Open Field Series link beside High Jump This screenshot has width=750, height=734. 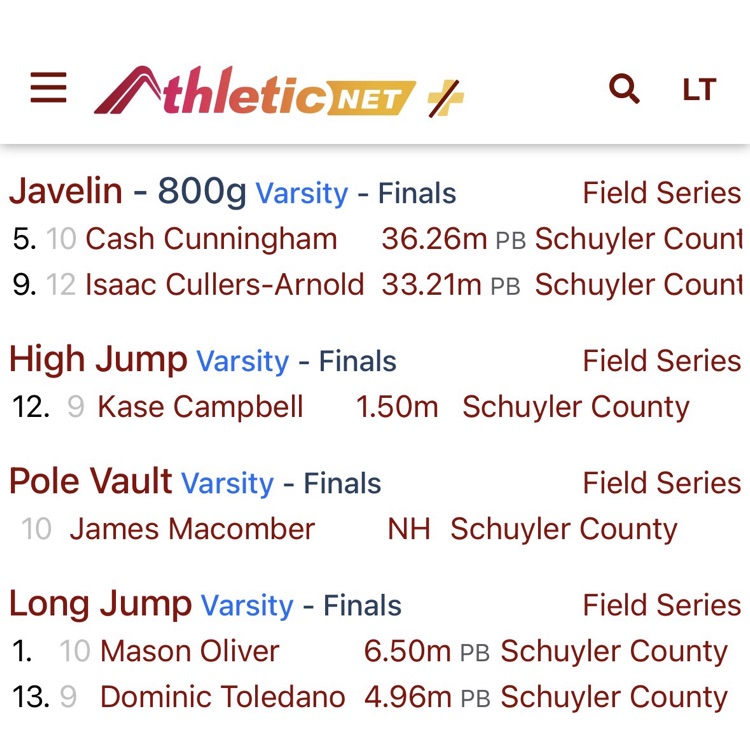(x=661, y=360)
